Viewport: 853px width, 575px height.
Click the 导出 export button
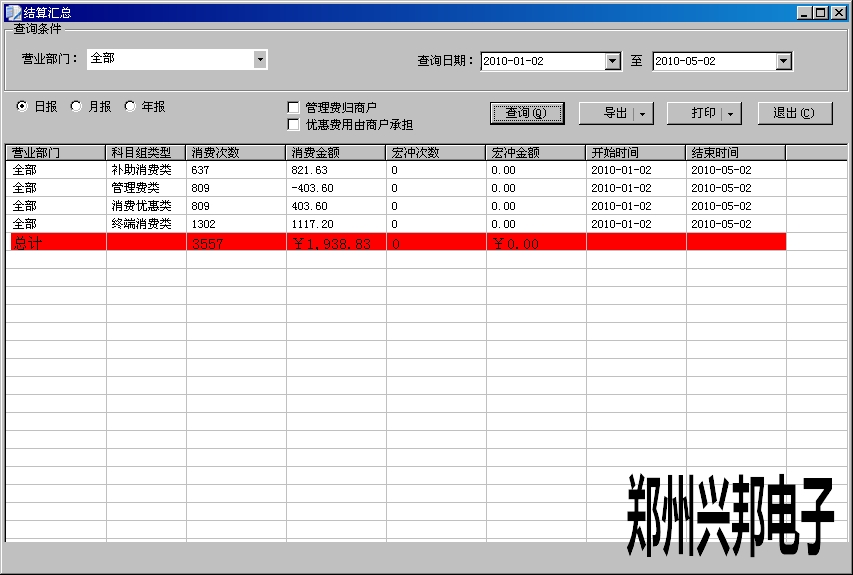[x=607, y=113]
